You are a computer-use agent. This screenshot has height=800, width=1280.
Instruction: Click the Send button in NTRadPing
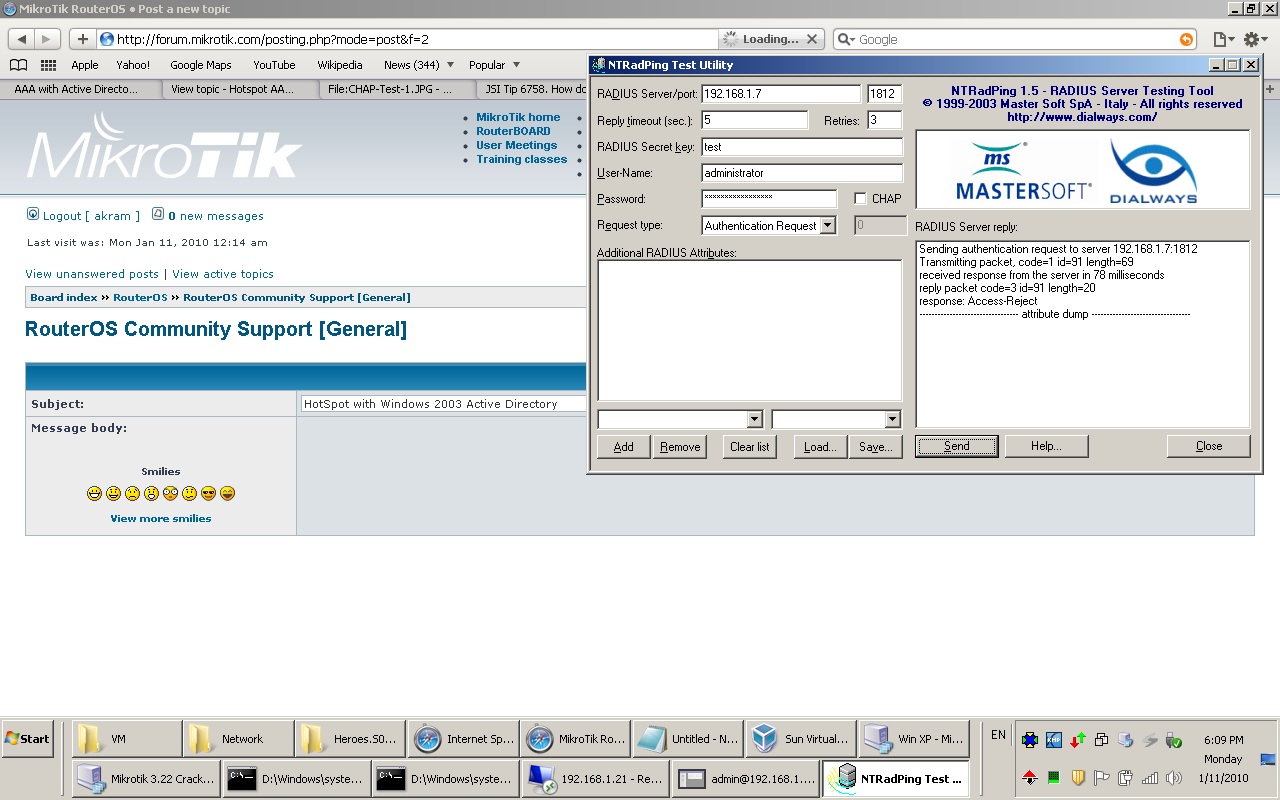pos(957,446)
